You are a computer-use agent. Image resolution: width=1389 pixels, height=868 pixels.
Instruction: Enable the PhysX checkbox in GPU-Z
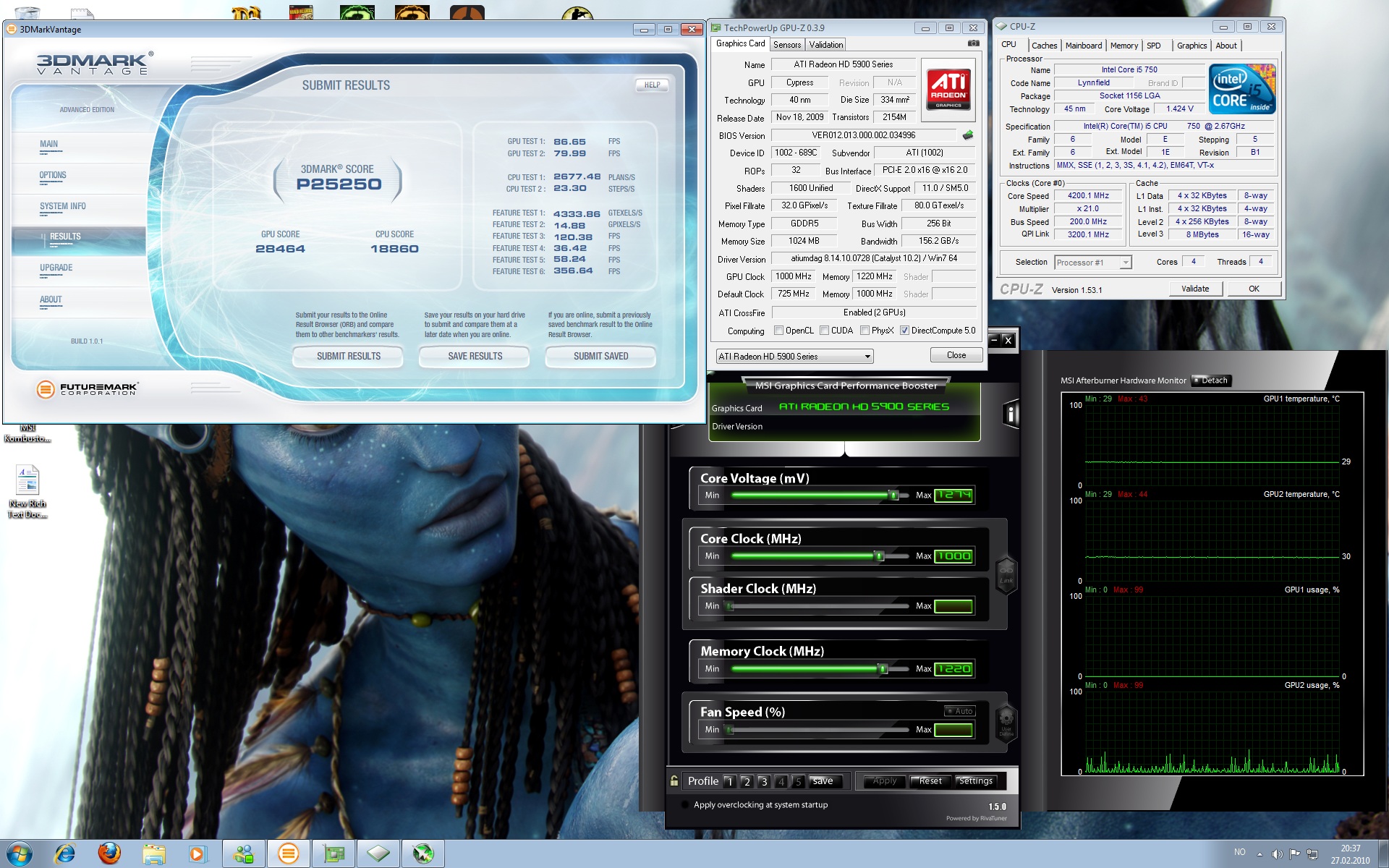pos(865,331)
